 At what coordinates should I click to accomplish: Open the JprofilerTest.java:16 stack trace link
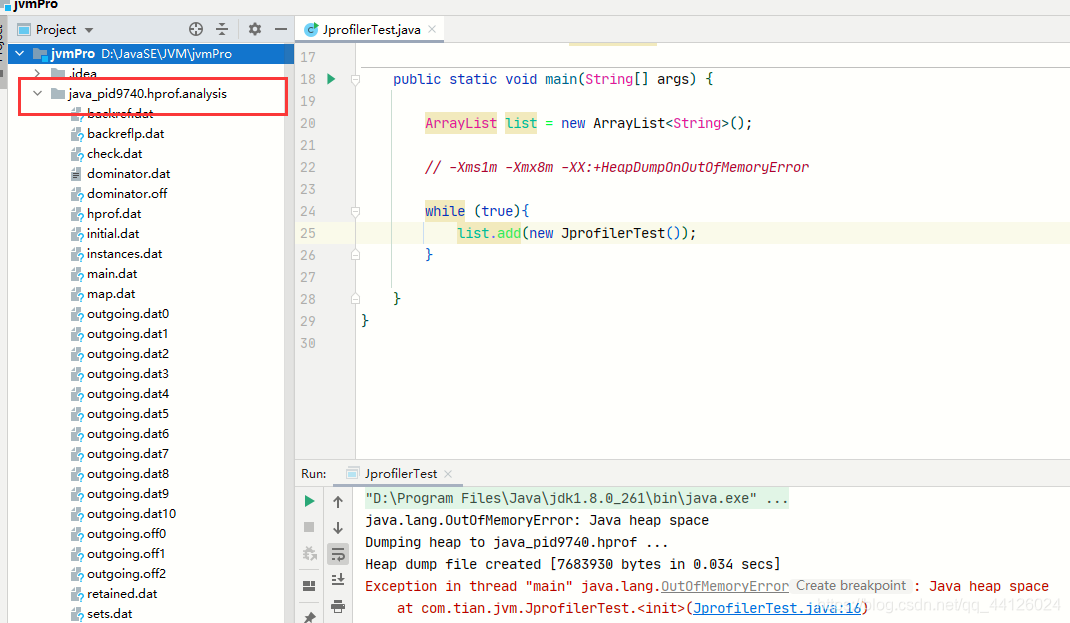[x=777, y=608]
